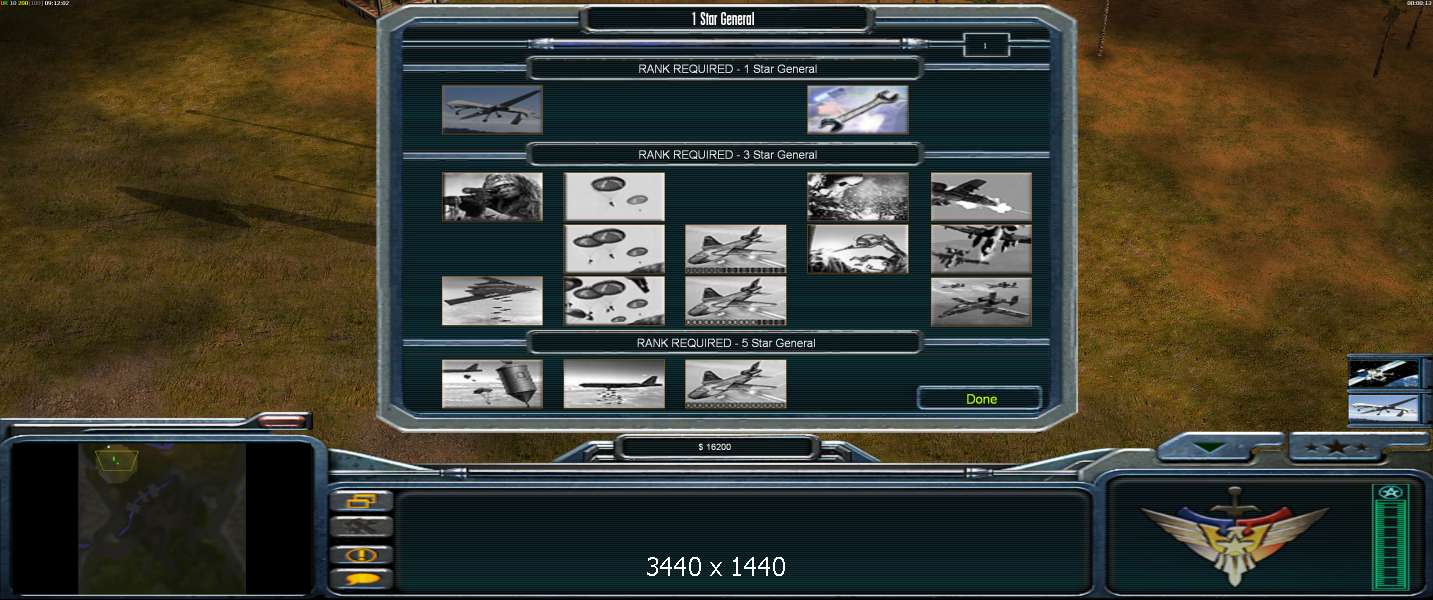Choose the second-level A-10 strike icon

981,249
